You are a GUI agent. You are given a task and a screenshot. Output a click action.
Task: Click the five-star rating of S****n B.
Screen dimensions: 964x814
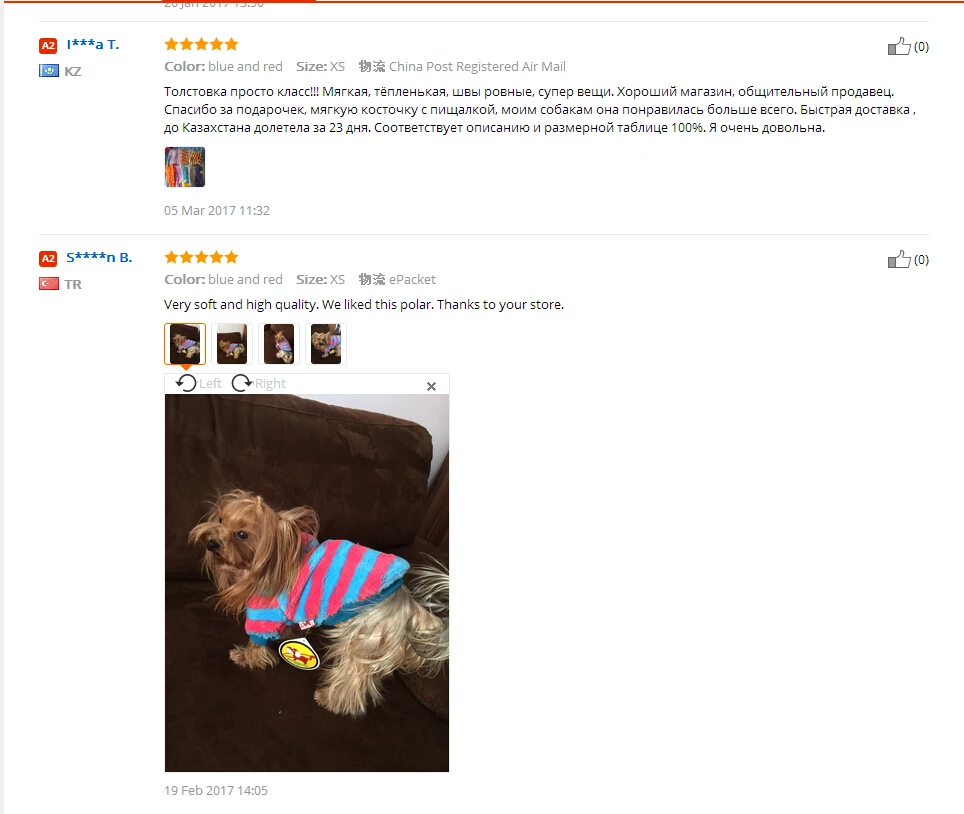201,257
